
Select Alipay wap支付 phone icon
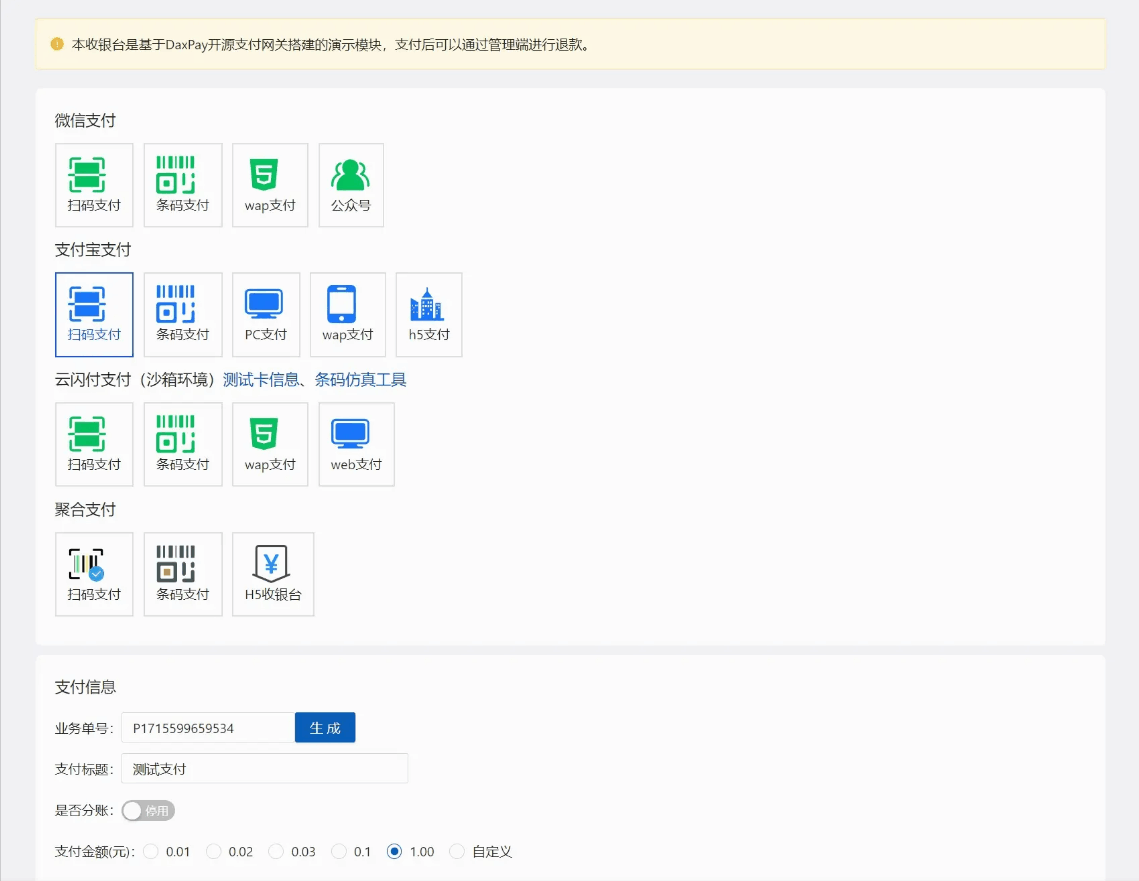point(347,314)
